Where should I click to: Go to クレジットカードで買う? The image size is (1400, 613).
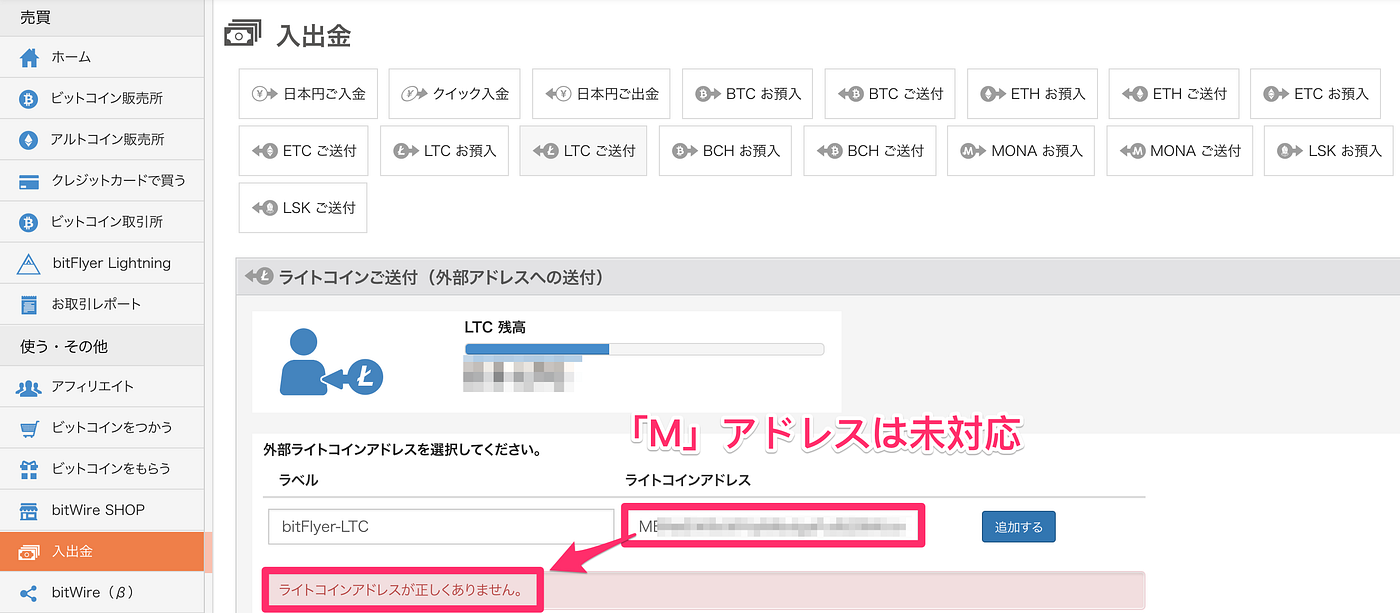(x=102, y=180)
